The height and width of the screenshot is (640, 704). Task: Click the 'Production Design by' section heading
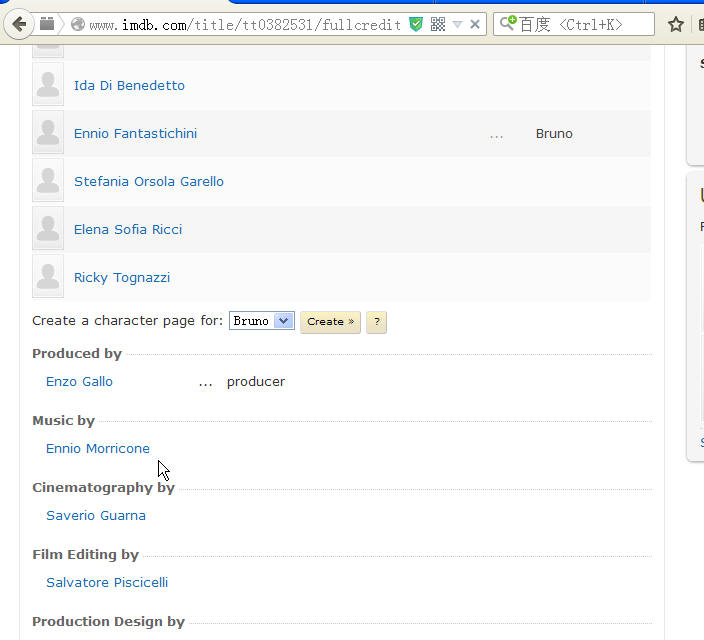pos(108,622)
